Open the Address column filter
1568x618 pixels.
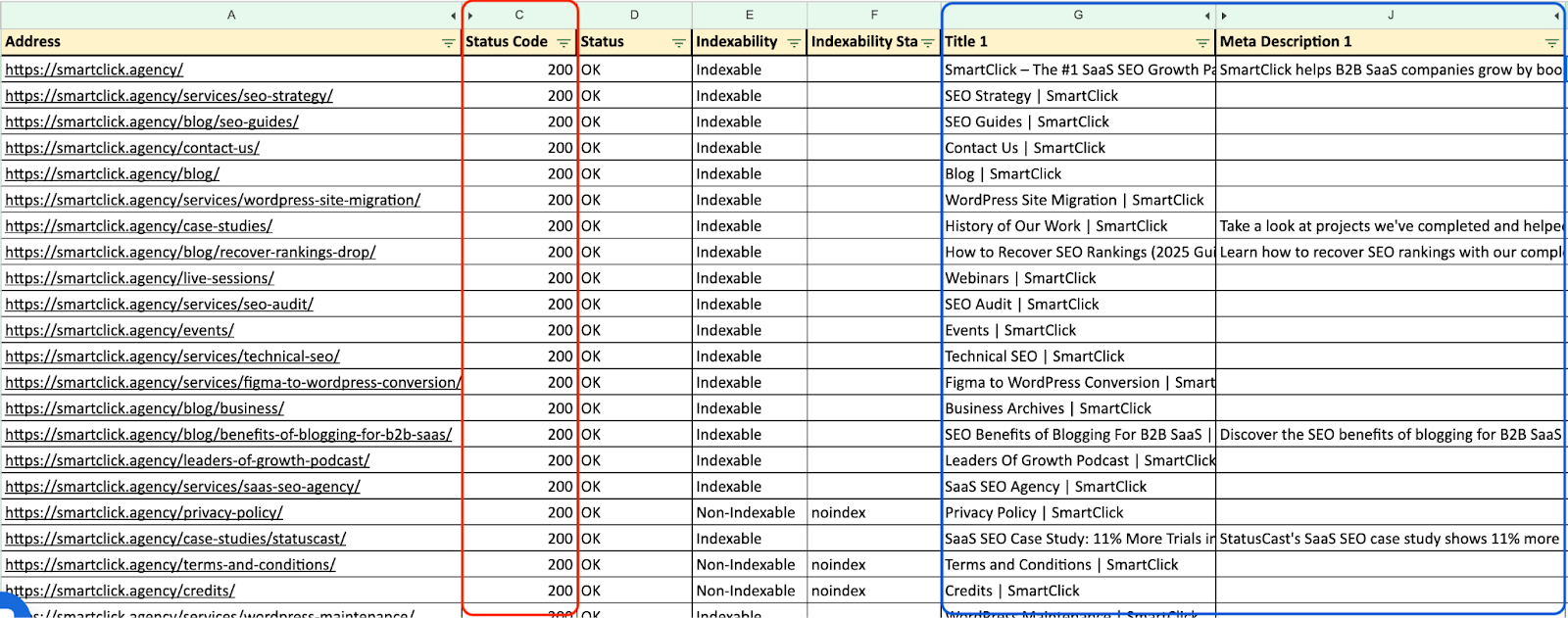(448, 43)
